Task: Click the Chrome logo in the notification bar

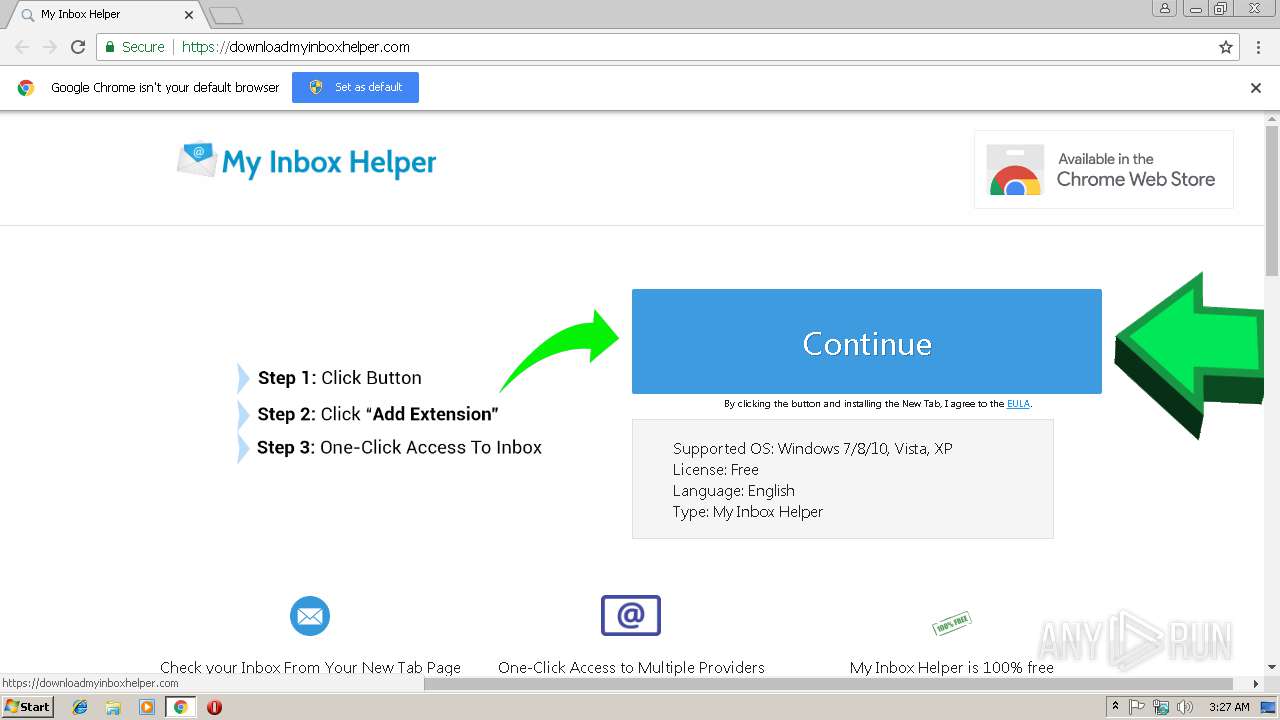Action: (26, 88)
